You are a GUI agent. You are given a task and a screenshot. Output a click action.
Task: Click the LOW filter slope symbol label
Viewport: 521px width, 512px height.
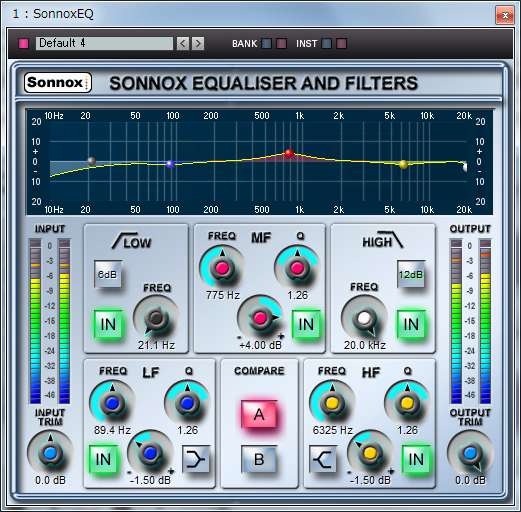(131, 241)
